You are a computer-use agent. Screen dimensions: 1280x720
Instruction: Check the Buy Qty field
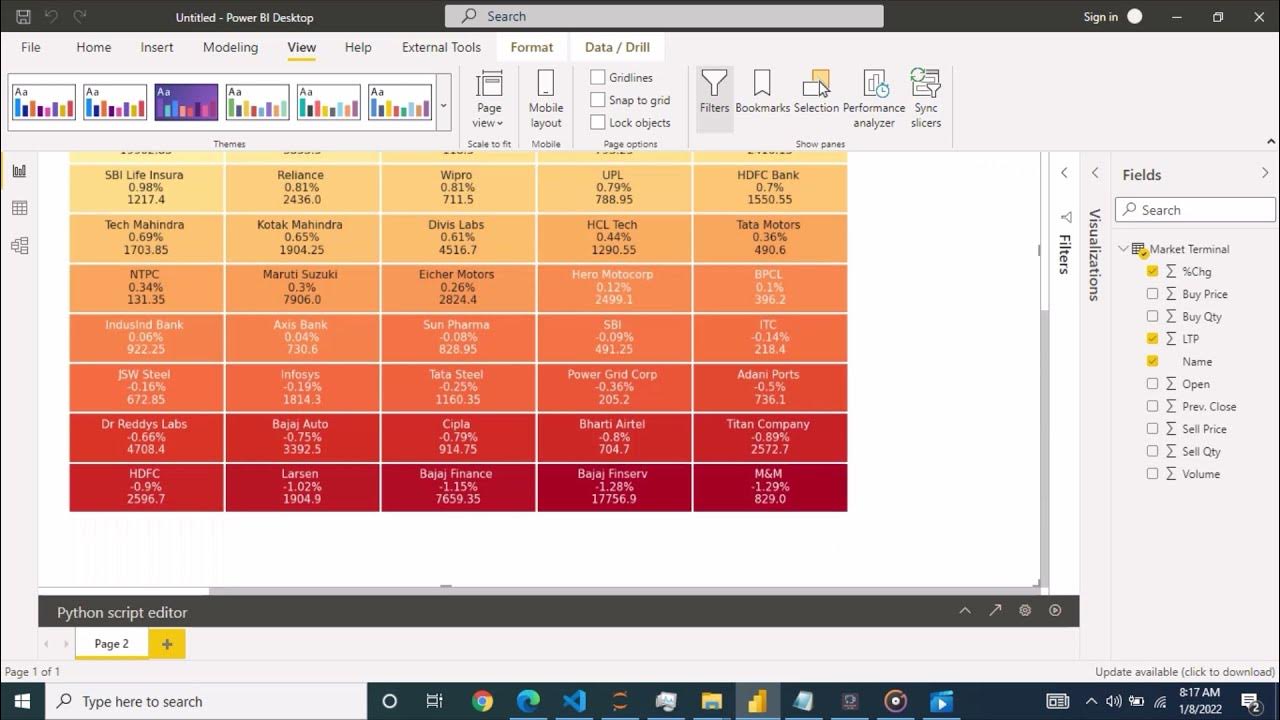pos(1153,316)
